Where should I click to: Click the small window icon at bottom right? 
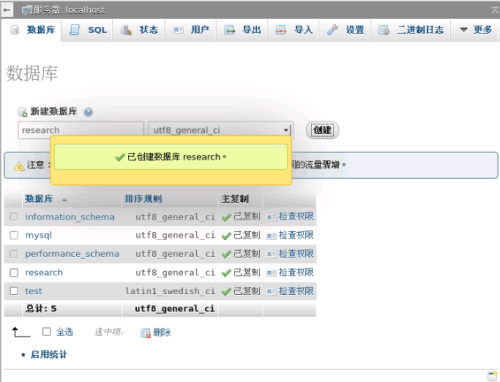[x=492, y=376]
